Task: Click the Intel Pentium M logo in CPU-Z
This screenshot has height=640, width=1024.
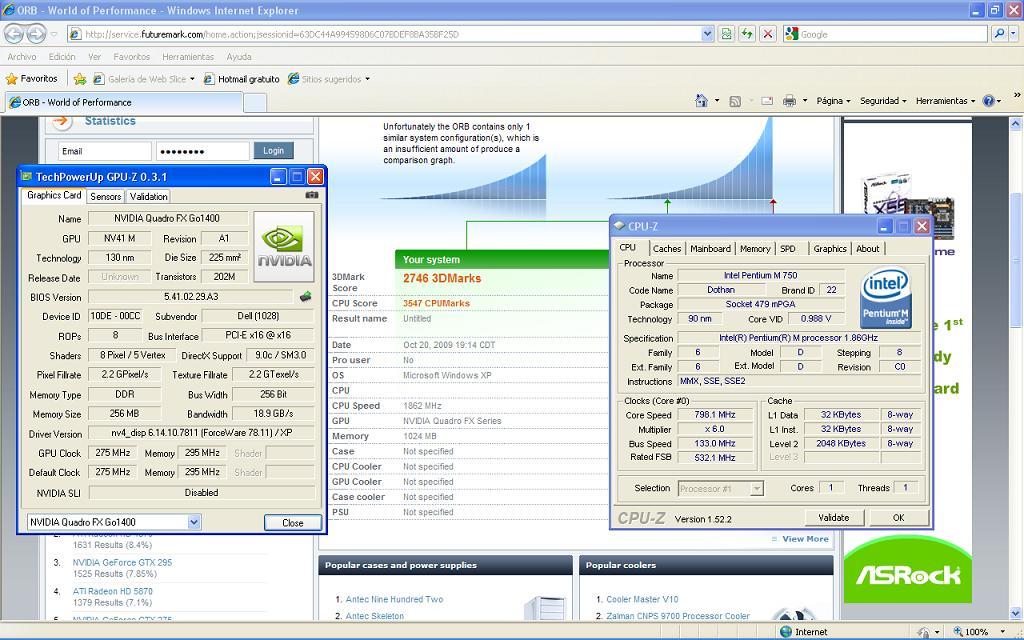Action: point(886,298)
